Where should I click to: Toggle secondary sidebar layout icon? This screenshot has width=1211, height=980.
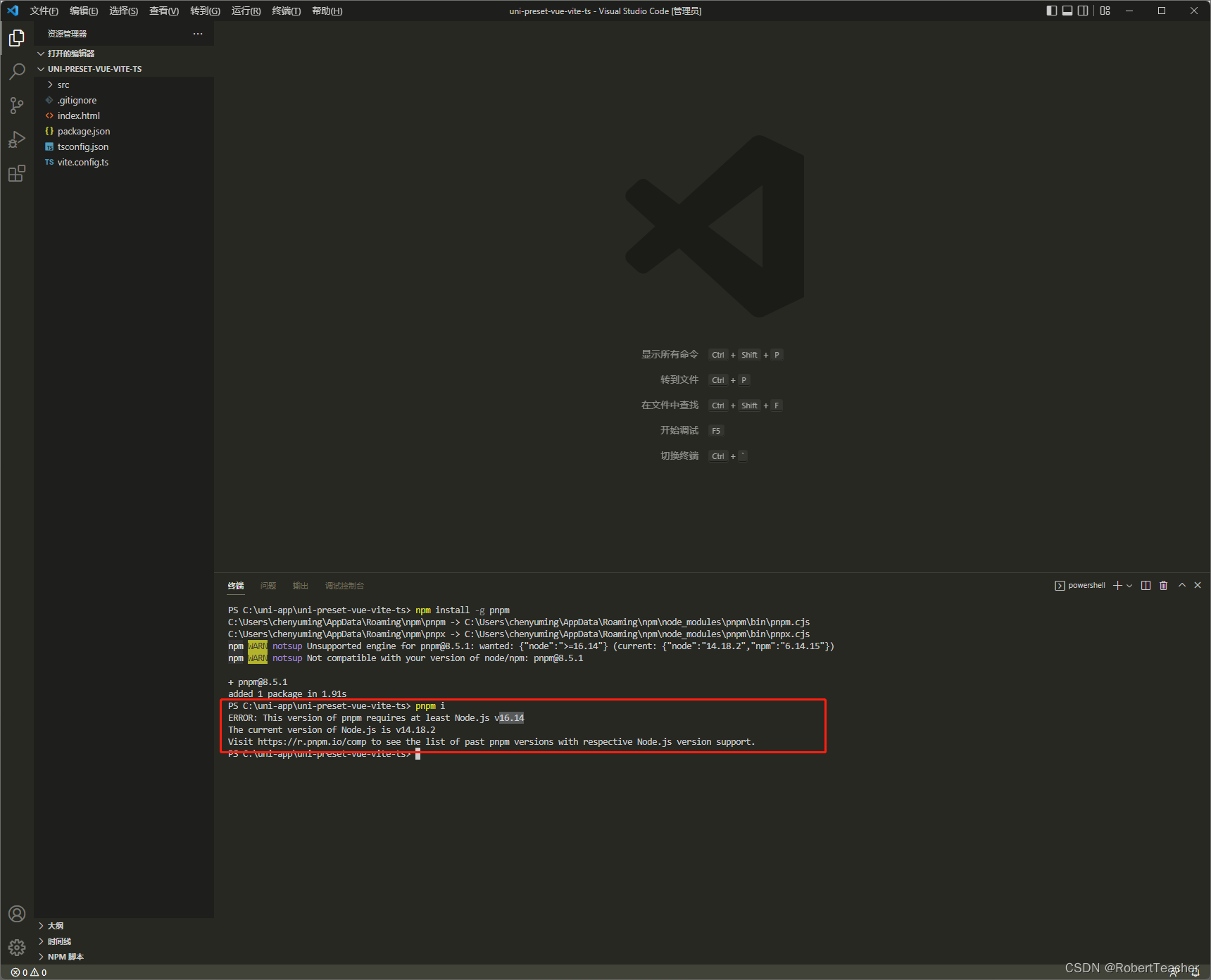point(1083,11)
